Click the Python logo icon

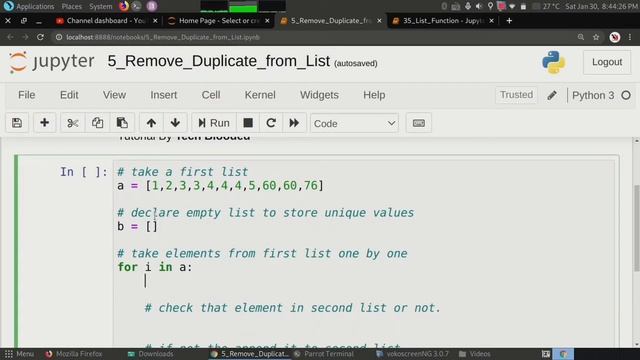tap(554, 62)
